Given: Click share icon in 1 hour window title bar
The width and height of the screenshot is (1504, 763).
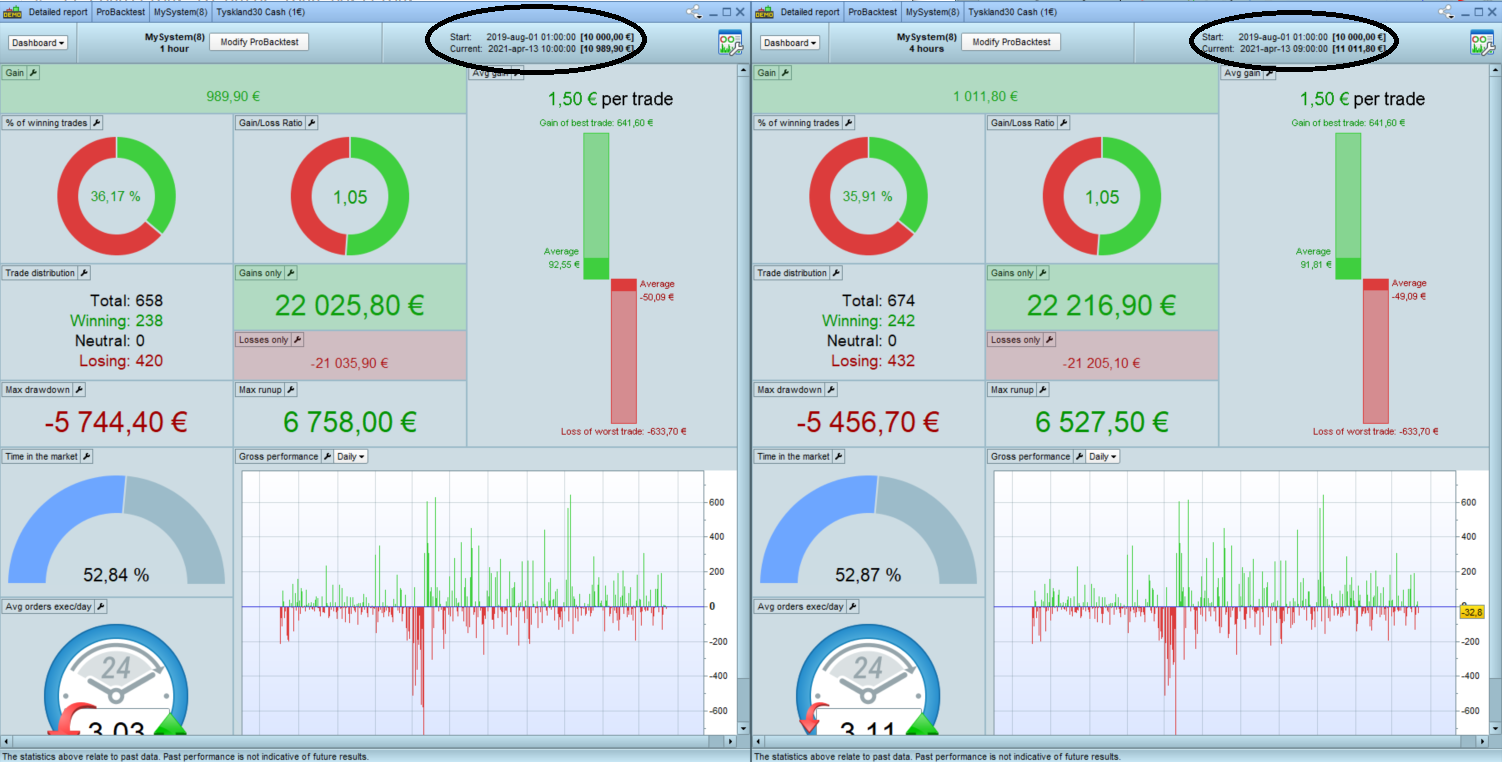Looking at the screenshot, I should 694,12.
